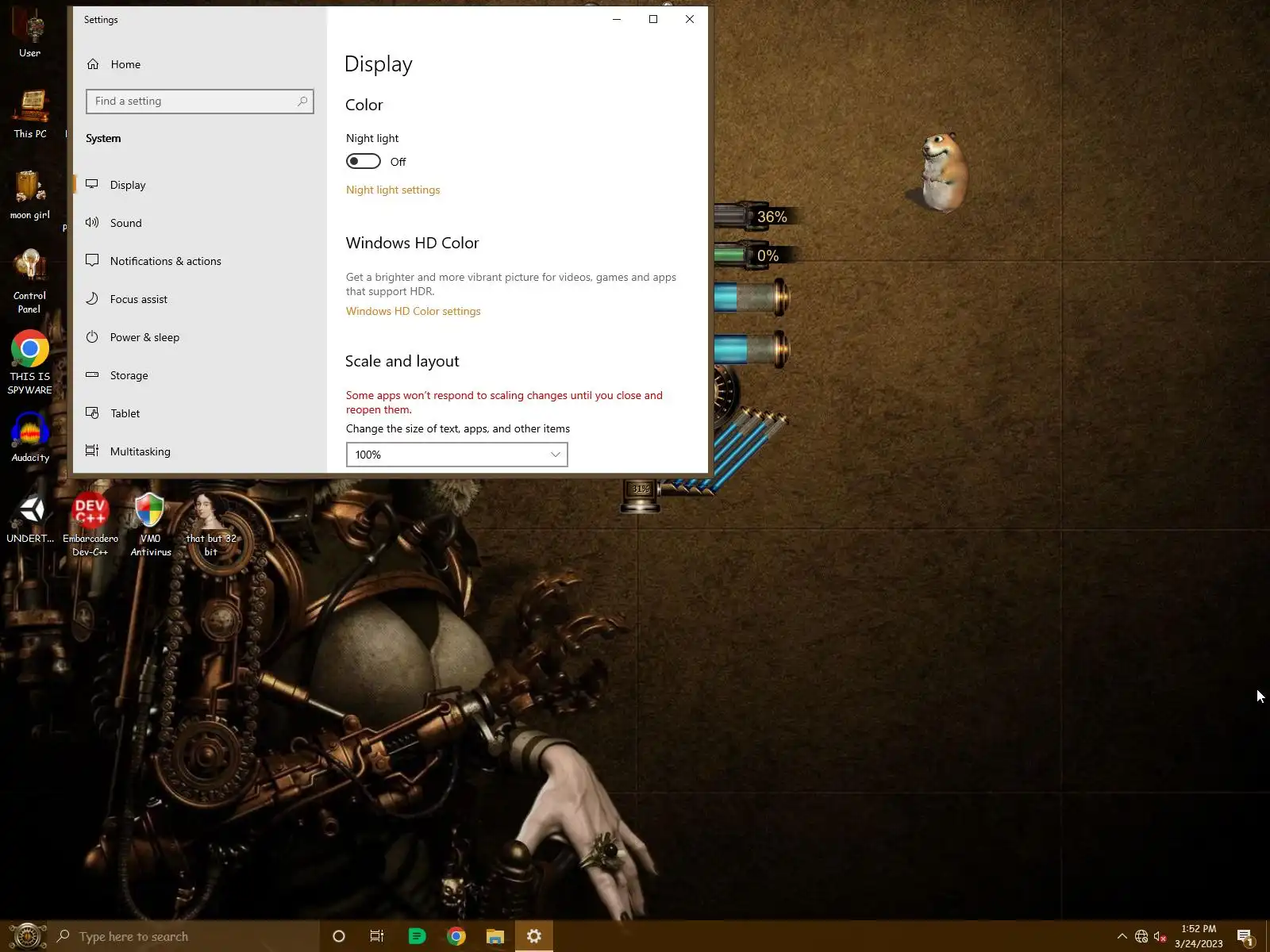Click the taskbar 'Type here to search' box
The image size is (1270, 952).
click(x=184, y=937)
